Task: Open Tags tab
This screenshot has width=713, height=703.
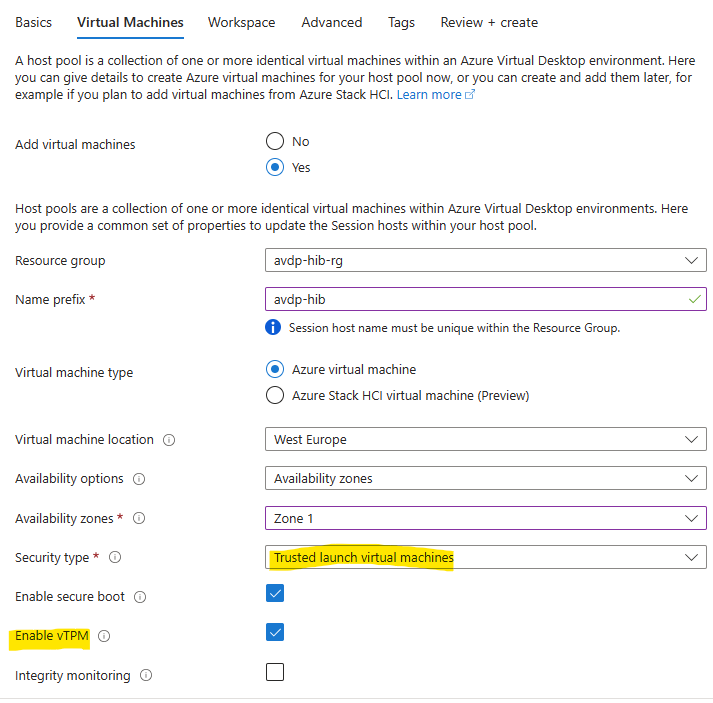Action: 402,22
